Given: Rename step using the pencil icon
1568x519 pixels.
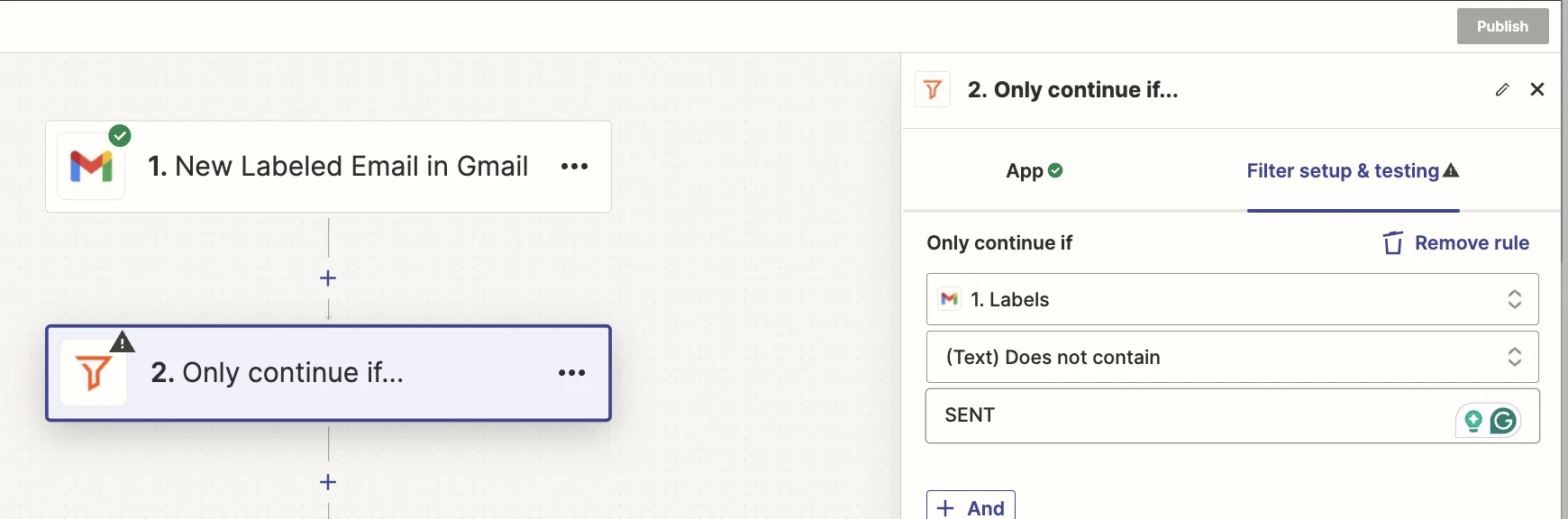Looking at the screenshot, I should (x=1502, y=89).
